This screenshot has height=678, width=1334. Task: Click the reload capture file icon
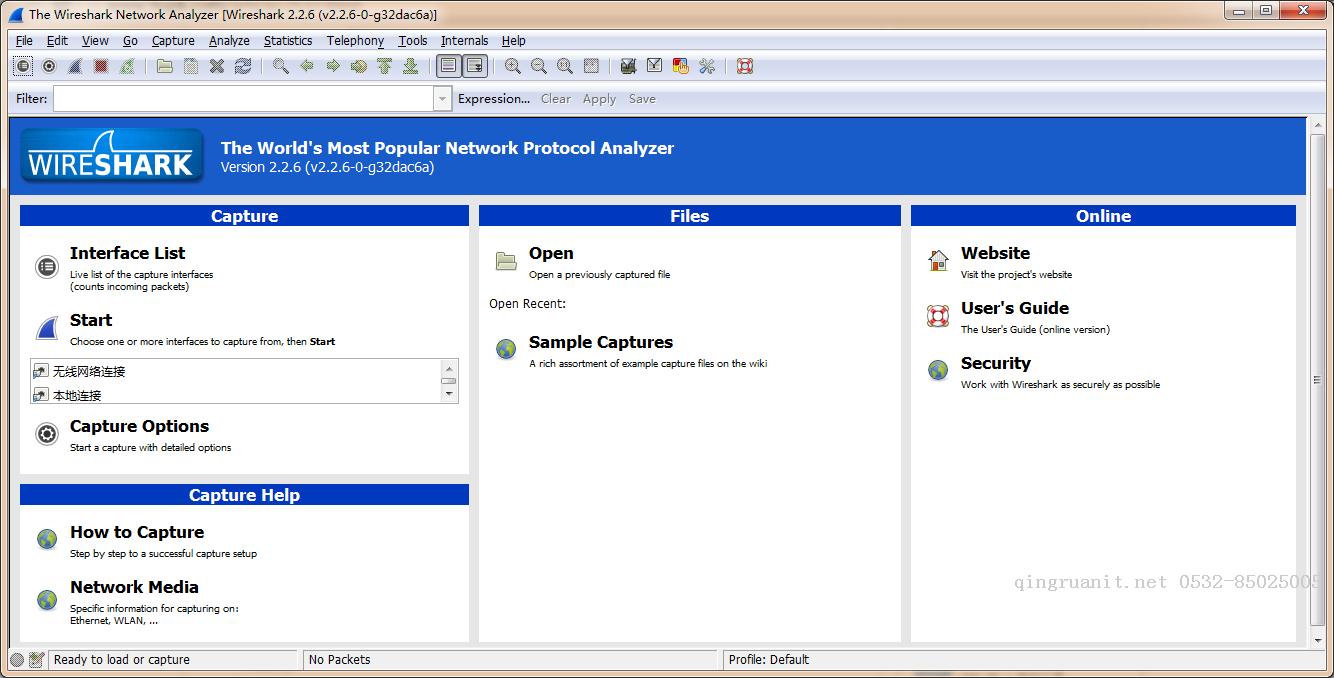(243, 66)
